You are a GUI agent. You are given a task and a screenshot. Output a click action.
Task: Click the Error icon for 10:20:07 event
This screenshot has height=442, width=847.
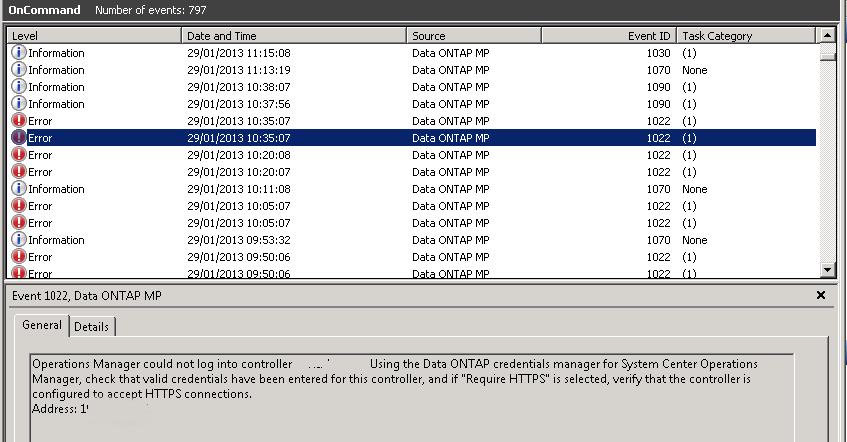(18, 172)
